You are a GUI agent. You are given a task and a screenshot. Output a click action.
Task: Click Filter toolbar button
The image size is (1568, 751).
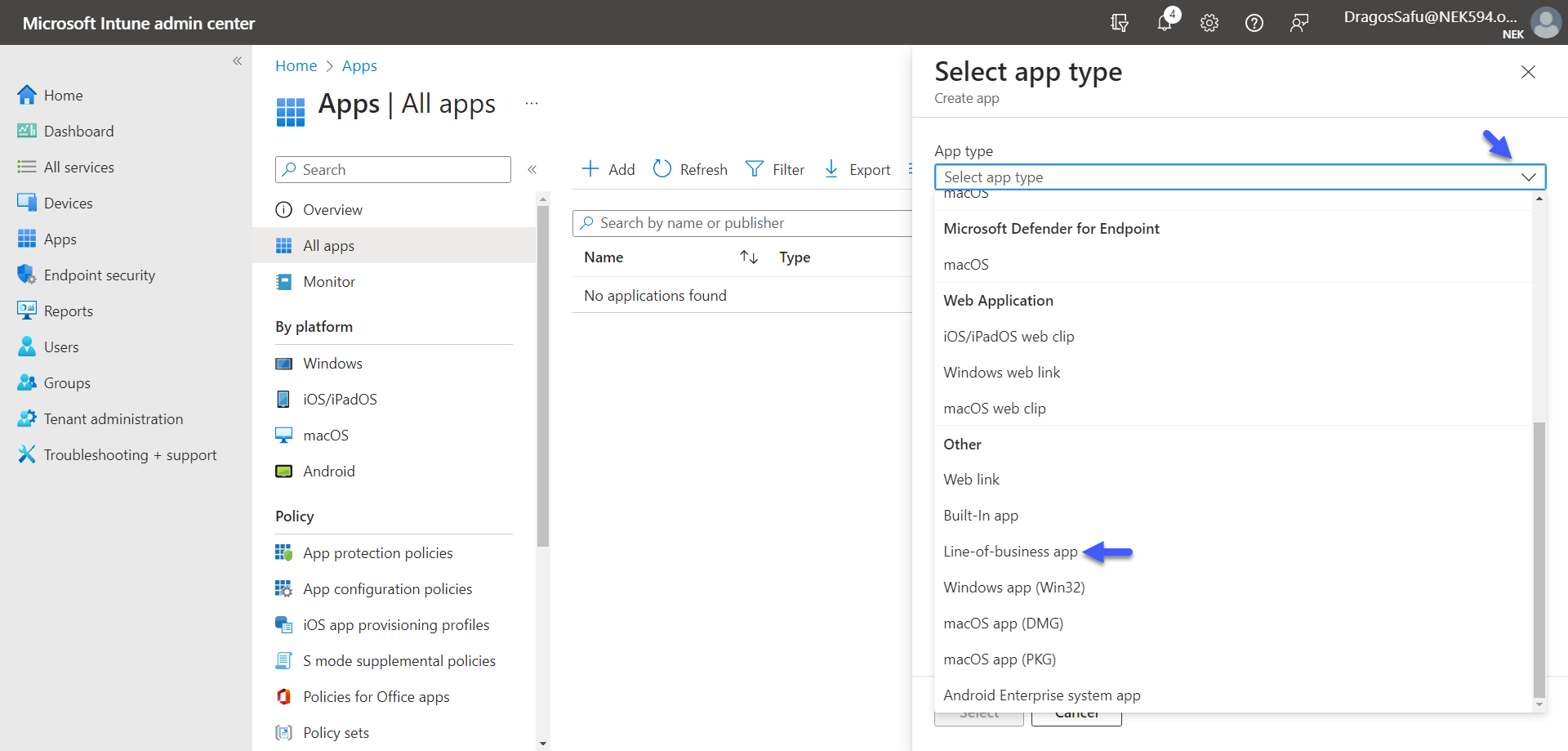tap(776, 169)
